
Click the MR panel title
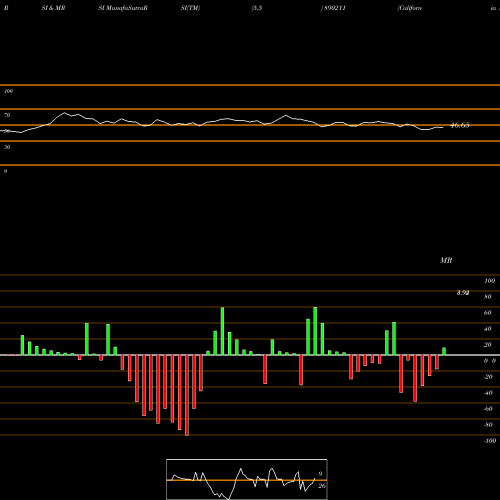pos(446,260)
